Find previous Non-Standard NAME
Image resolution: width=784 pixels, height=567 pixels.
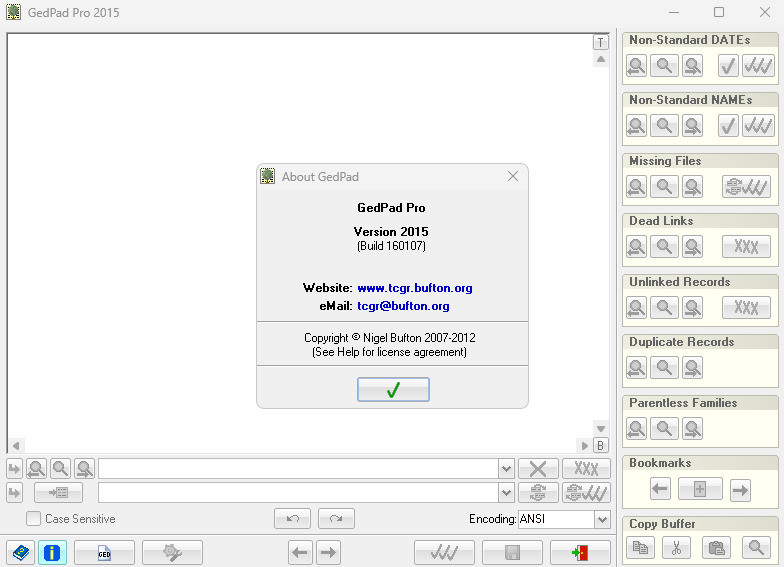(x=636, y=126)
